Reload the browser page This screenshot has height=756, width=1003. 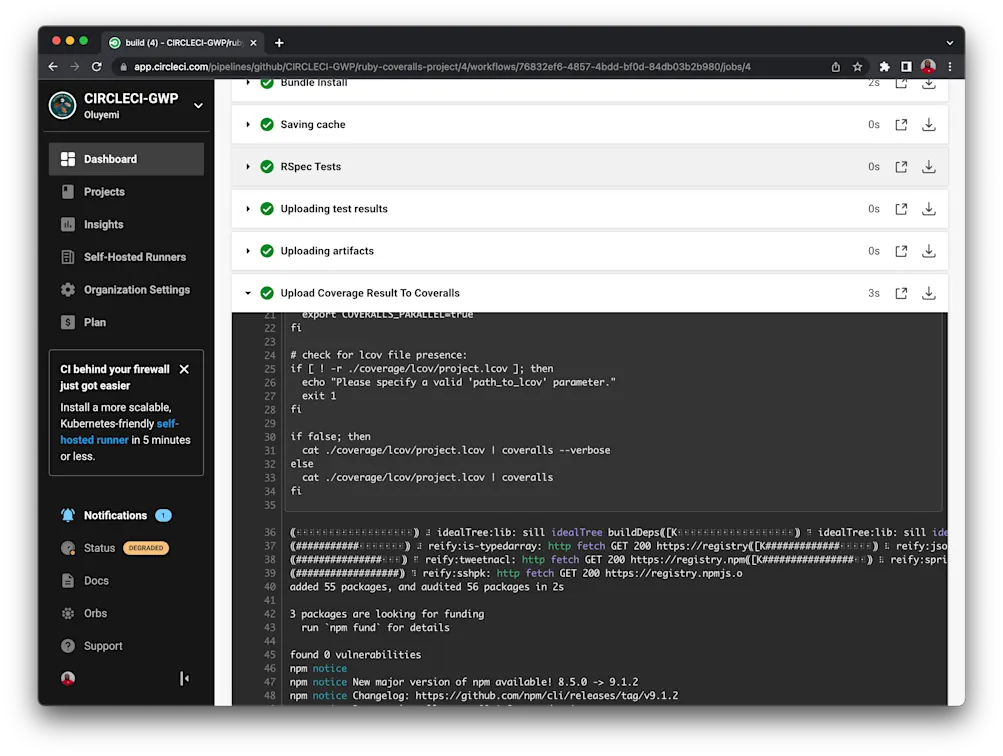[97, 67]
